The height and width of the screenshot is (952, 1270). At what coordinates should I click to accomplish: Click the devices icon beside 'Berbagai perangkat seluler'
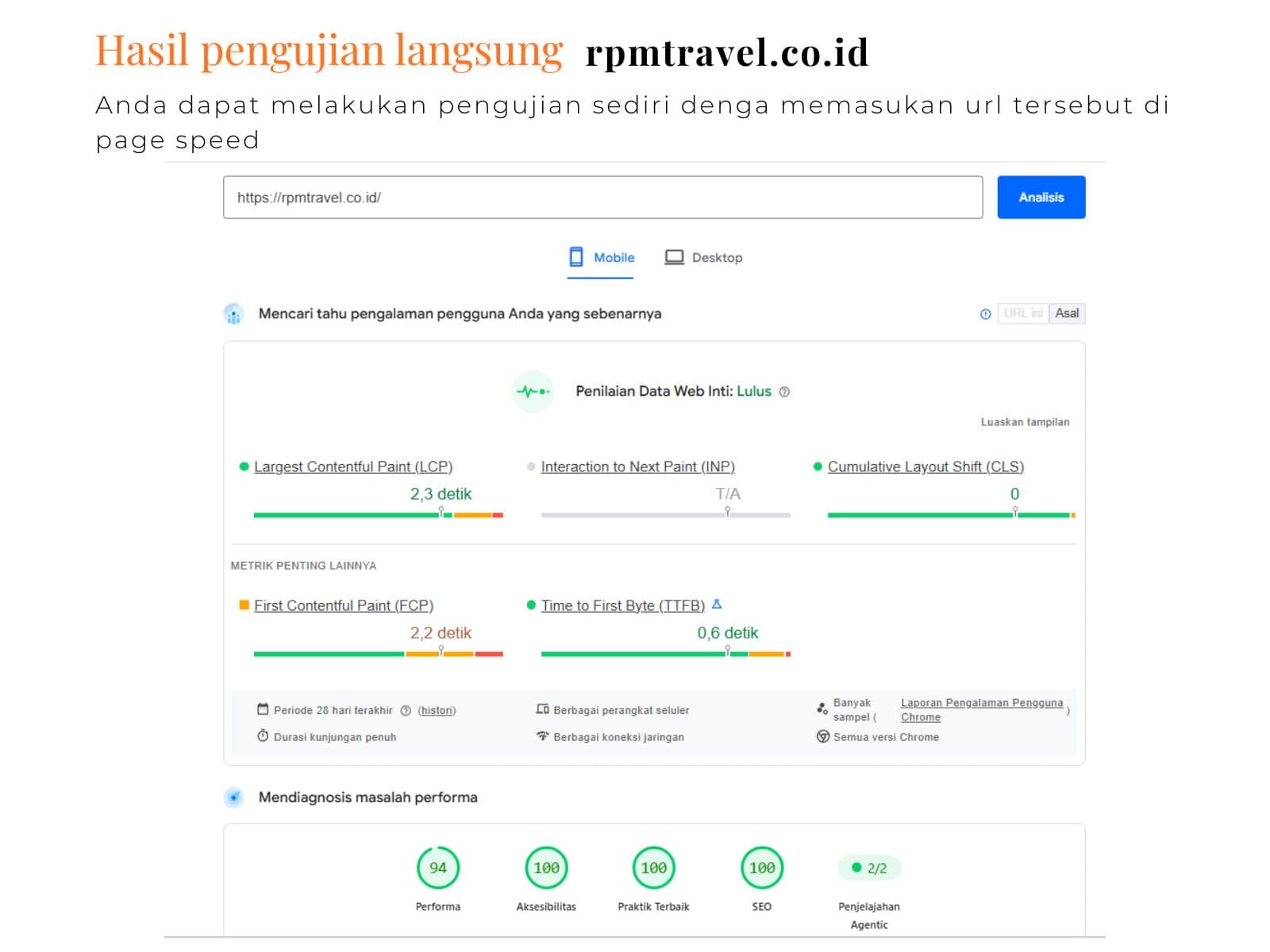pos(543,709)
